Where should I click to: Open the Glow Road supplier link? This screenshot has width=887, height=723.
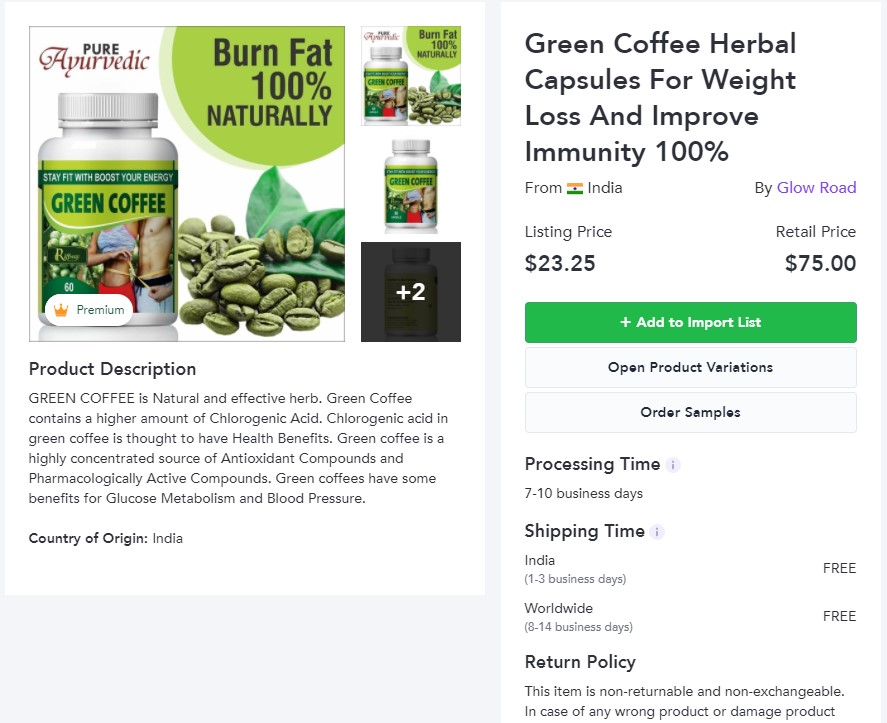(816, 188)
